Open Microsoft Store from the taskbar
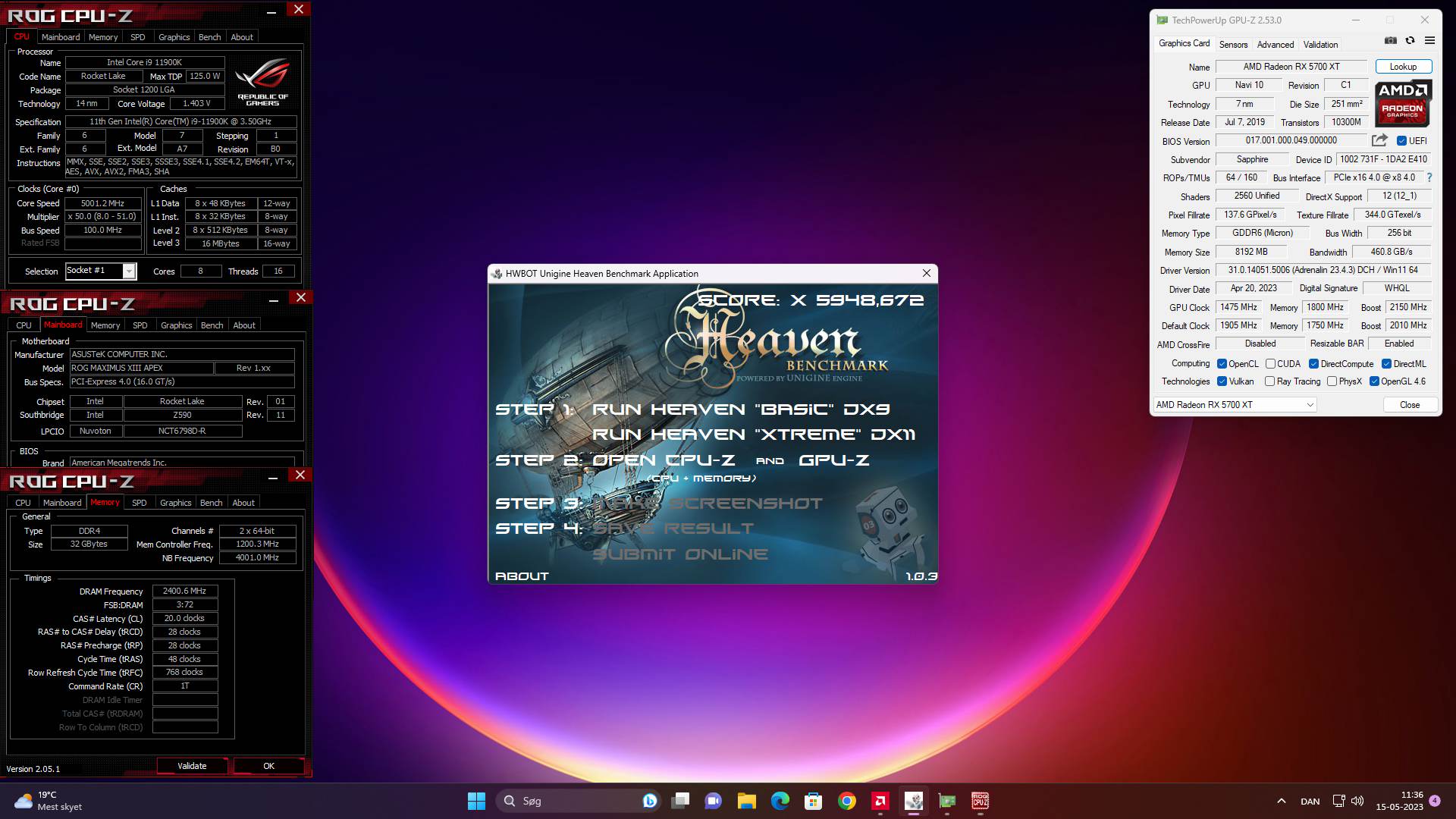The width and height of the screenshot is (1456, 819). coord(814,801)
